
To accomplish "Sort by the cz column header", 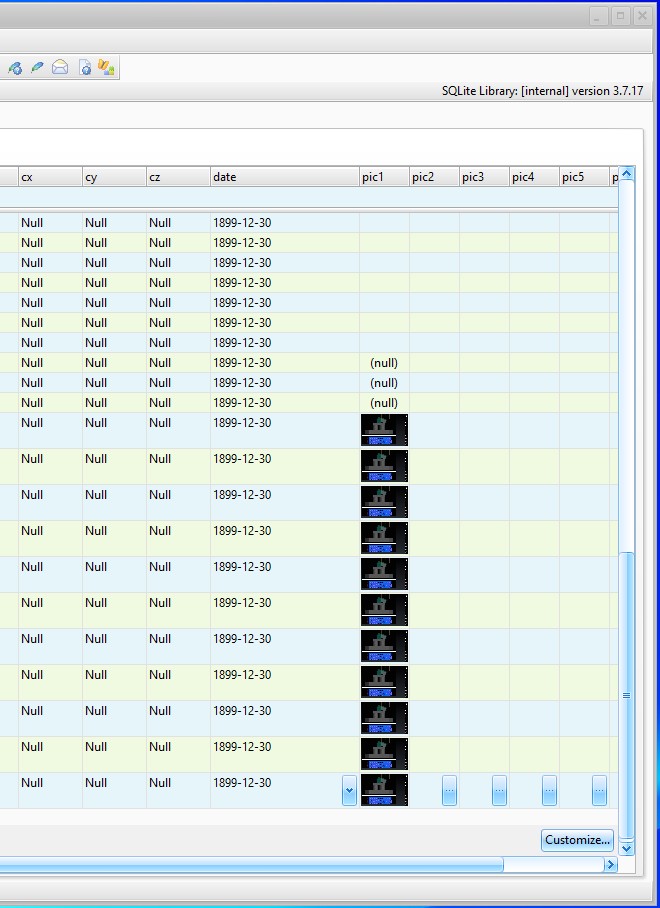I will (178, 177).
